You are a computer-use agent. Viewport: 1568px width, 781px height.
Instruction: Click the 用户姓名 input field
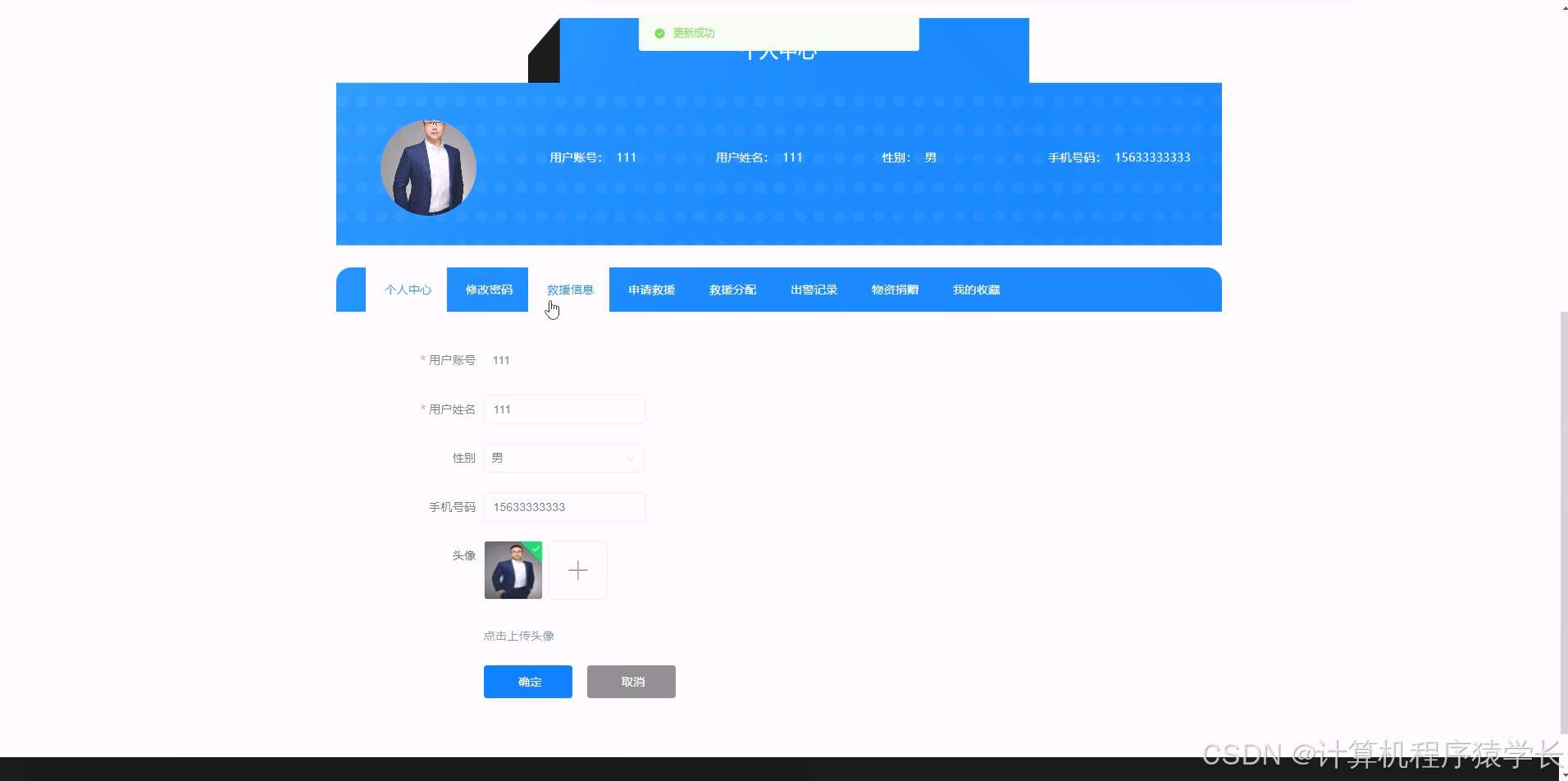click(x=563, y=409)
